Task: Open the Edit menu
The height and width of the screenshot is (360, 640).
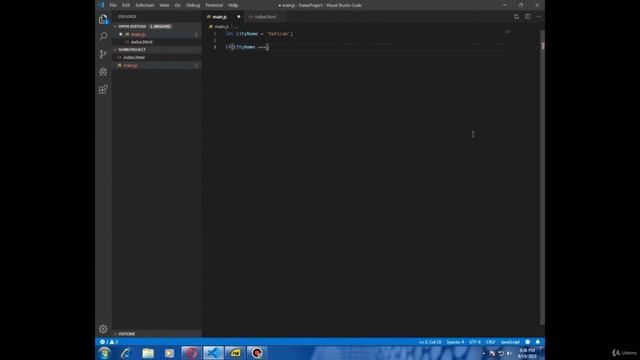Action: pyautogui.click(x=126, y=5)
